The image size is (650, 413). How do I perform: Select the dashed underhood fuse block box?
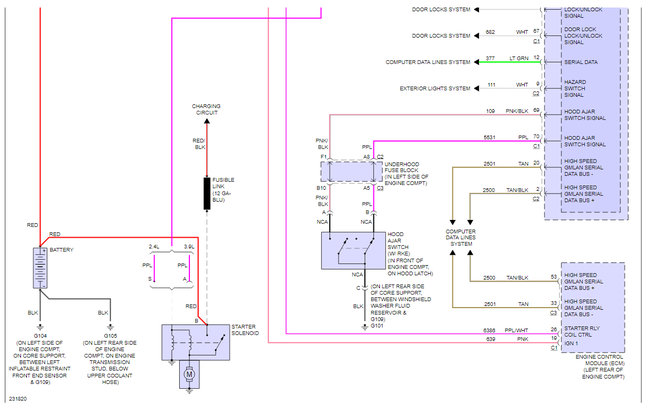pyautogui.click(x=352, y=172)
